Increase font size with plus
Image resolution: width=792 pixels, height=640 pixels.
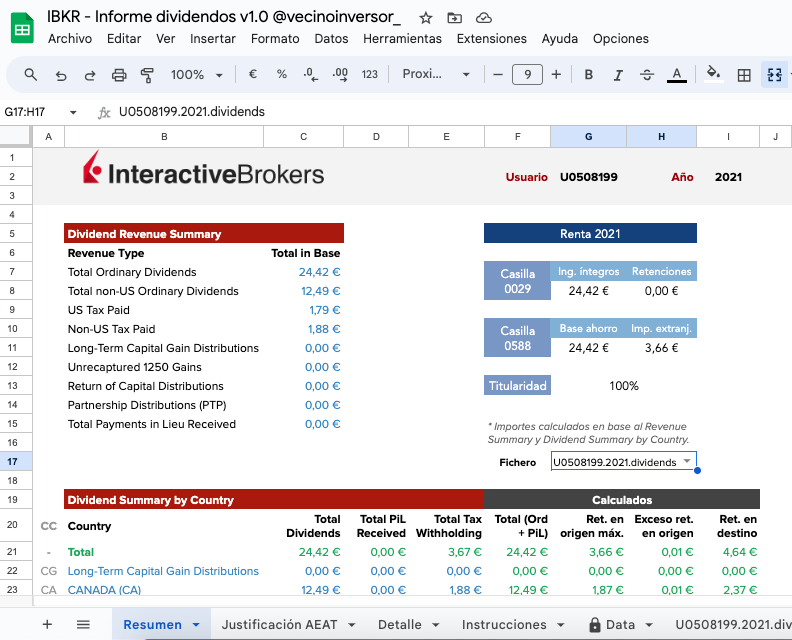coord(556,75)
